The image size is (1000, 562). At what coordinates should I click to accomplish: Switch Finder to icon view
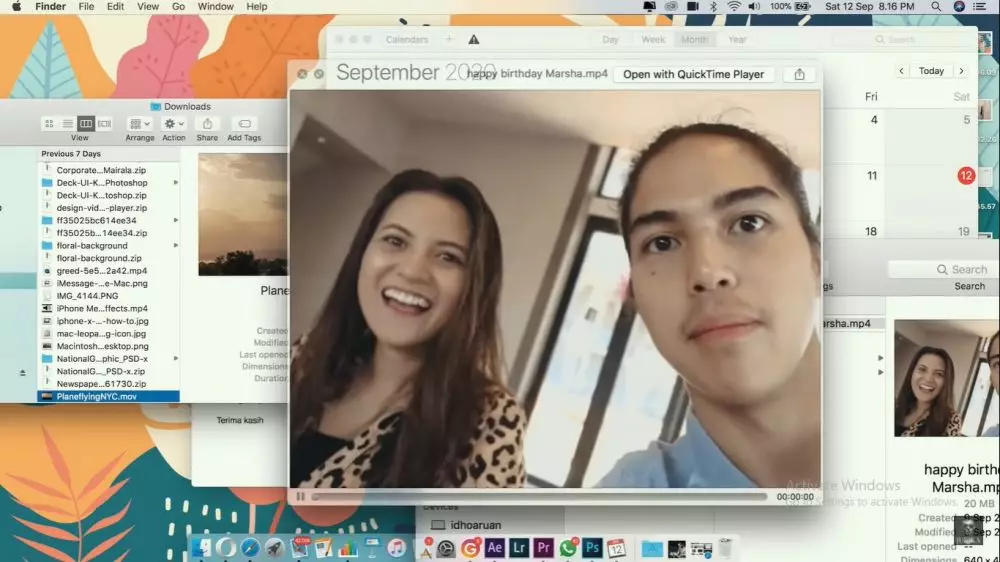[49, 124]
